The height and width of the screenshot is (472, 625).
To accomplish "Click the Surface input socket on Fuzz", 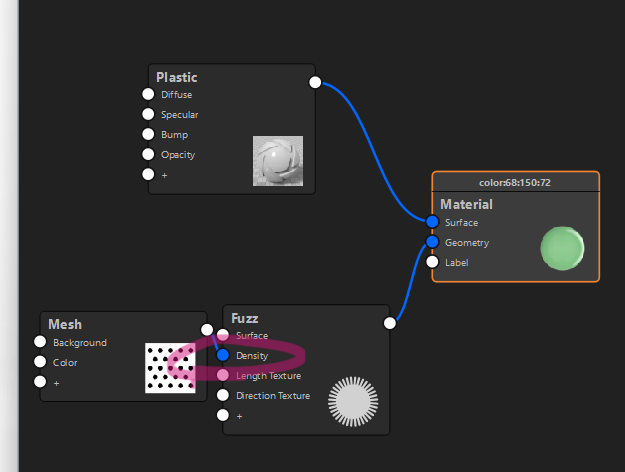I will pyautogui.click(x=223, y=335).
